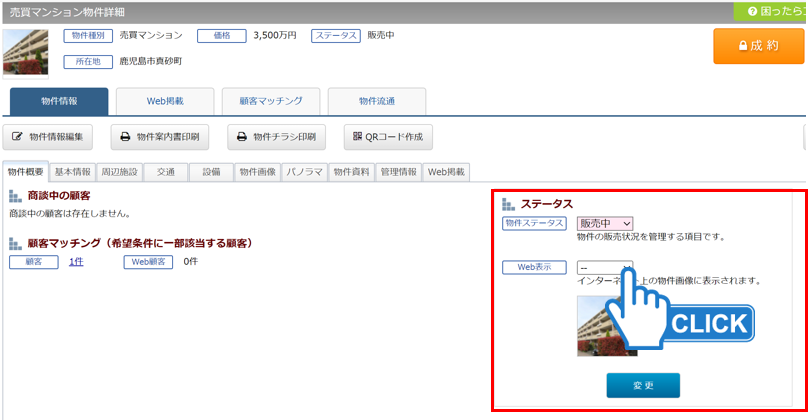Image resolution: width=812 pixels, height=420 pixels.
Task: Click the QRコード作成 button
Action: pos(388,137)
